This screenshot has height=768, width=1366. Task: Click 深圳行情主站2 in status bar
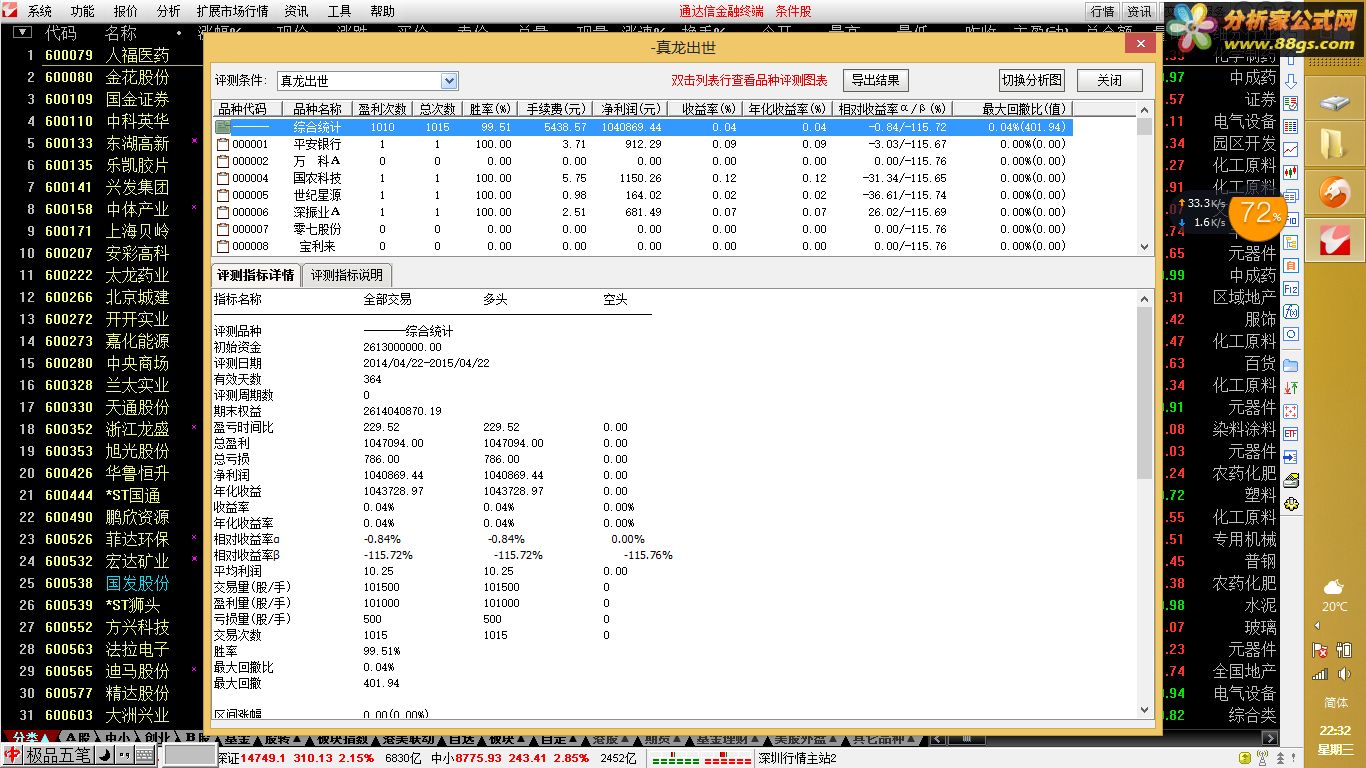point(797,758)
